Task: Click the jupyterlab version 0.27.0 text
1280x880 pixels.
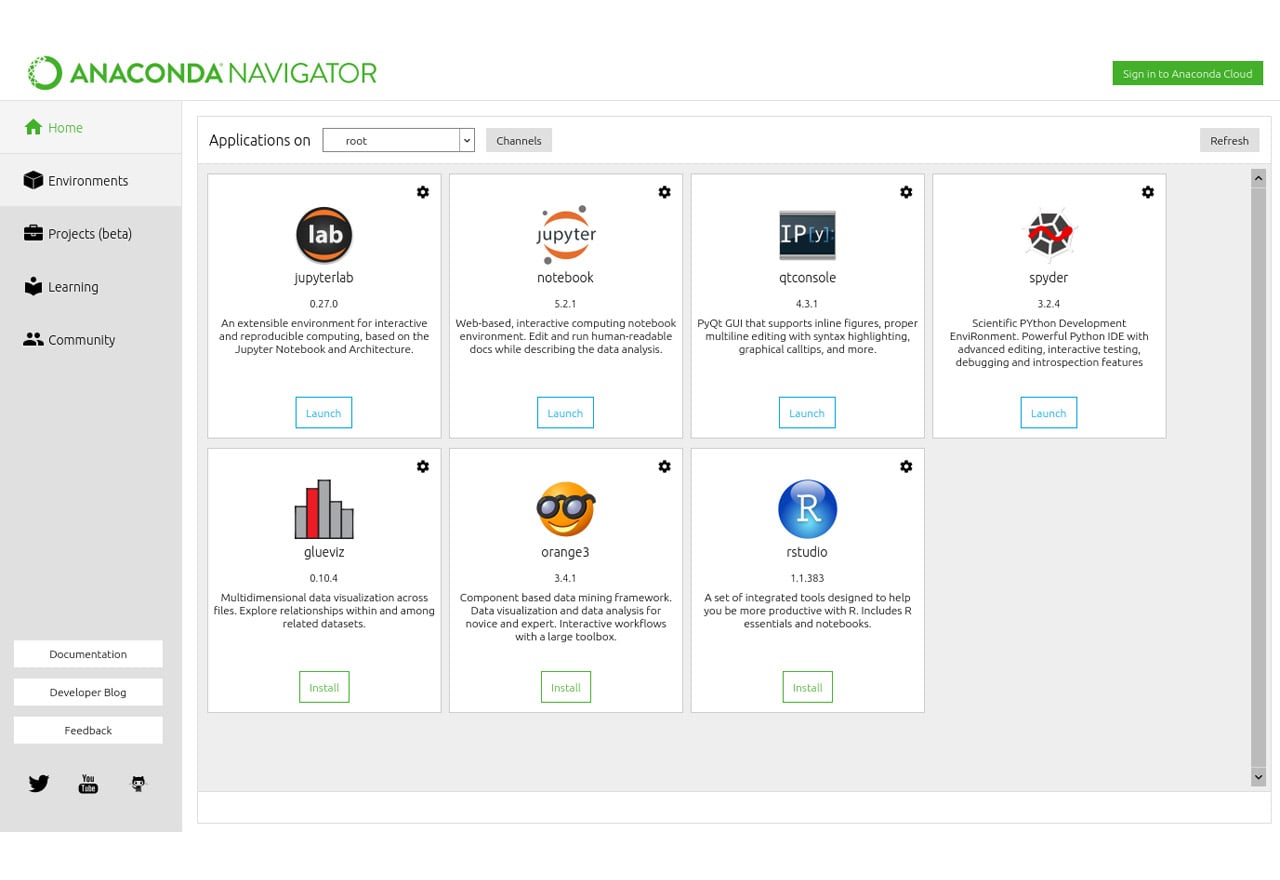Action: coord(324,303)
